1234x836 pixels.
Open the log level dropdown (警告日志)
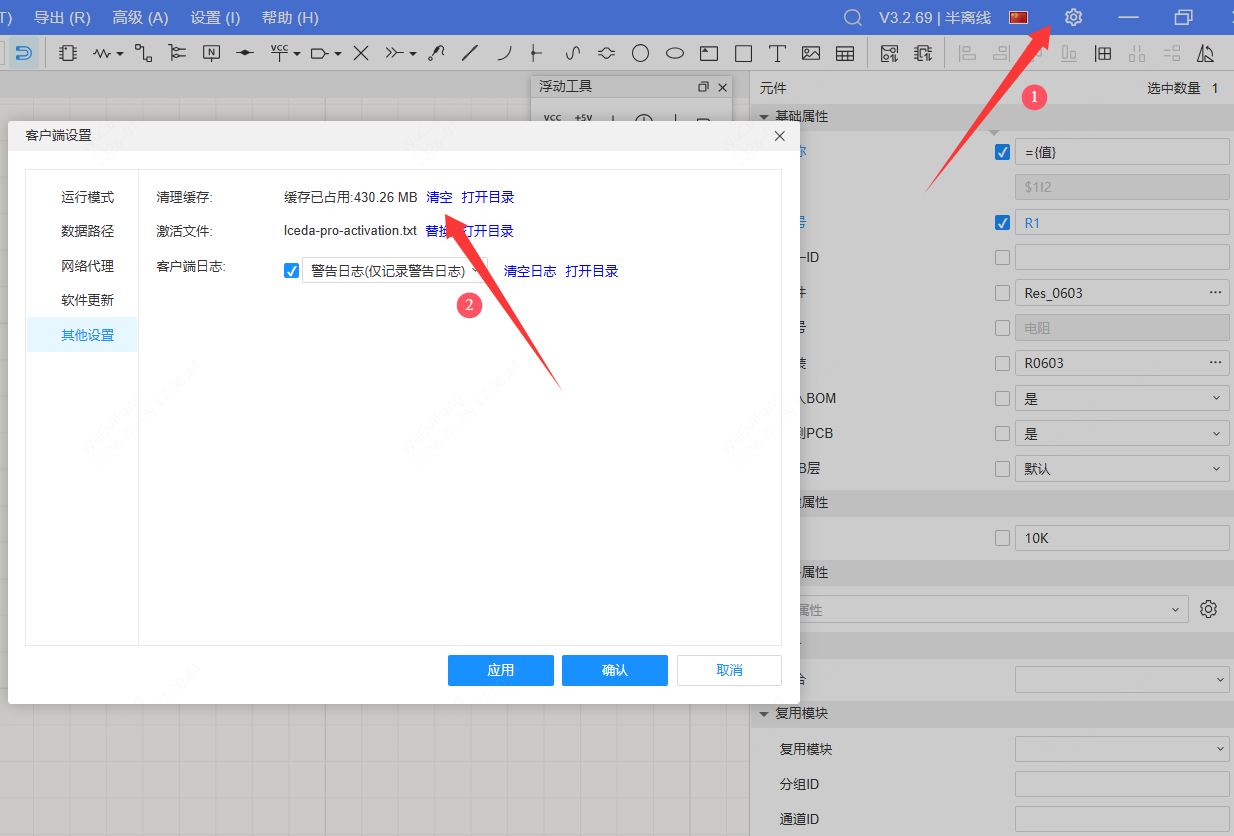point(395,270)
